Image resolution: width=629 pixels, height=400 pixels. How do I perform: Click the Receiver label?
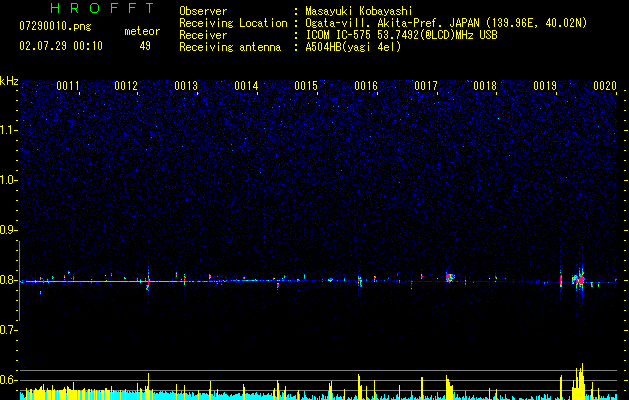coord(203,35)
